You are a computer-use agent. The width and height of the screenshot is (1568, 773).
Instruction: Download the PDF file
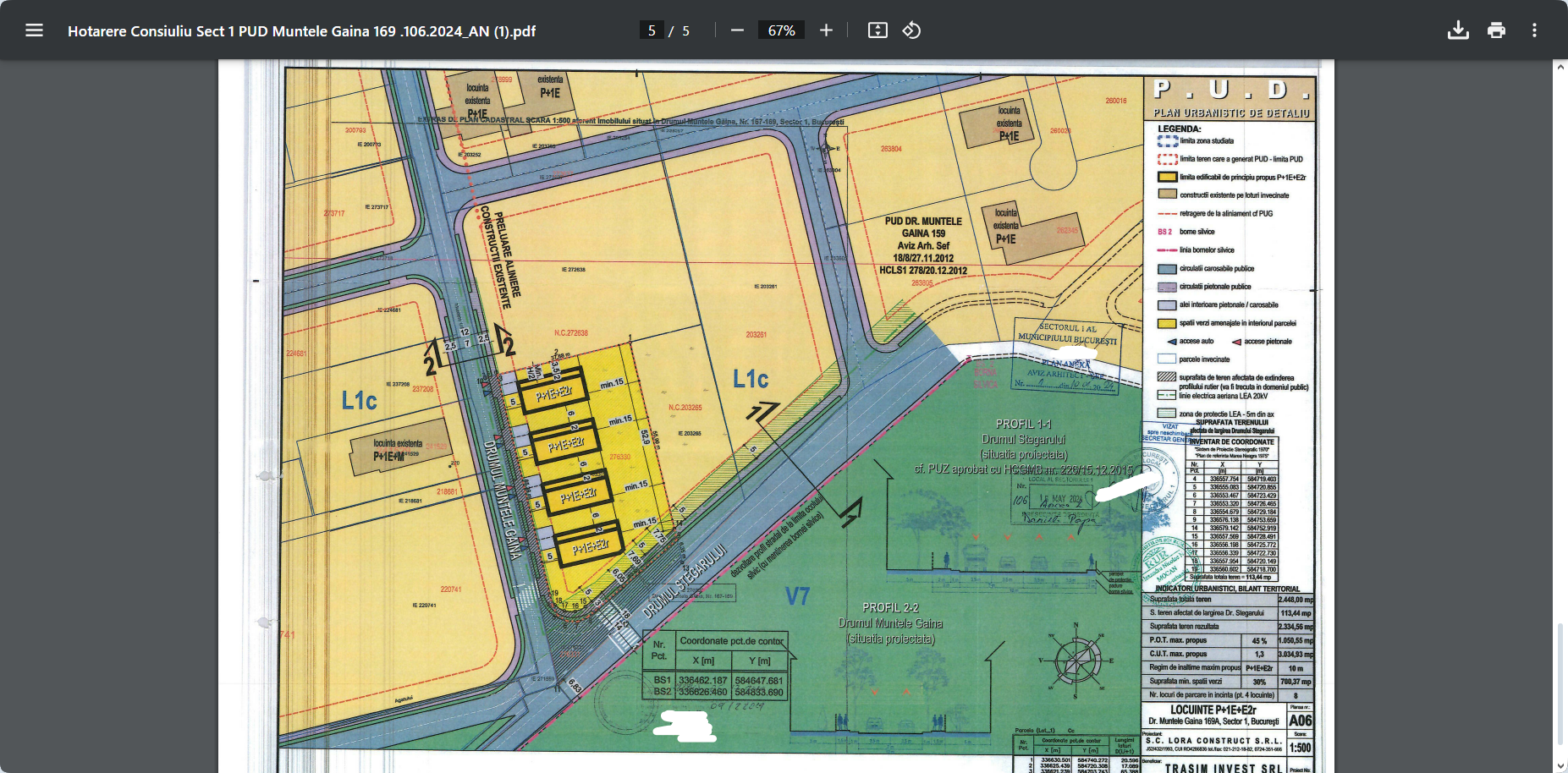pos(1458,30)
